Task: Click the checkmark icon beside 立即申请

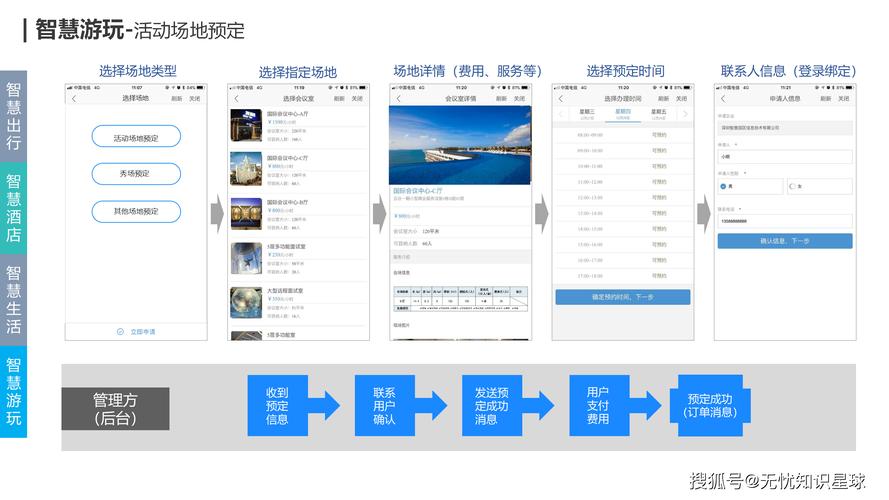Action: 119,331
